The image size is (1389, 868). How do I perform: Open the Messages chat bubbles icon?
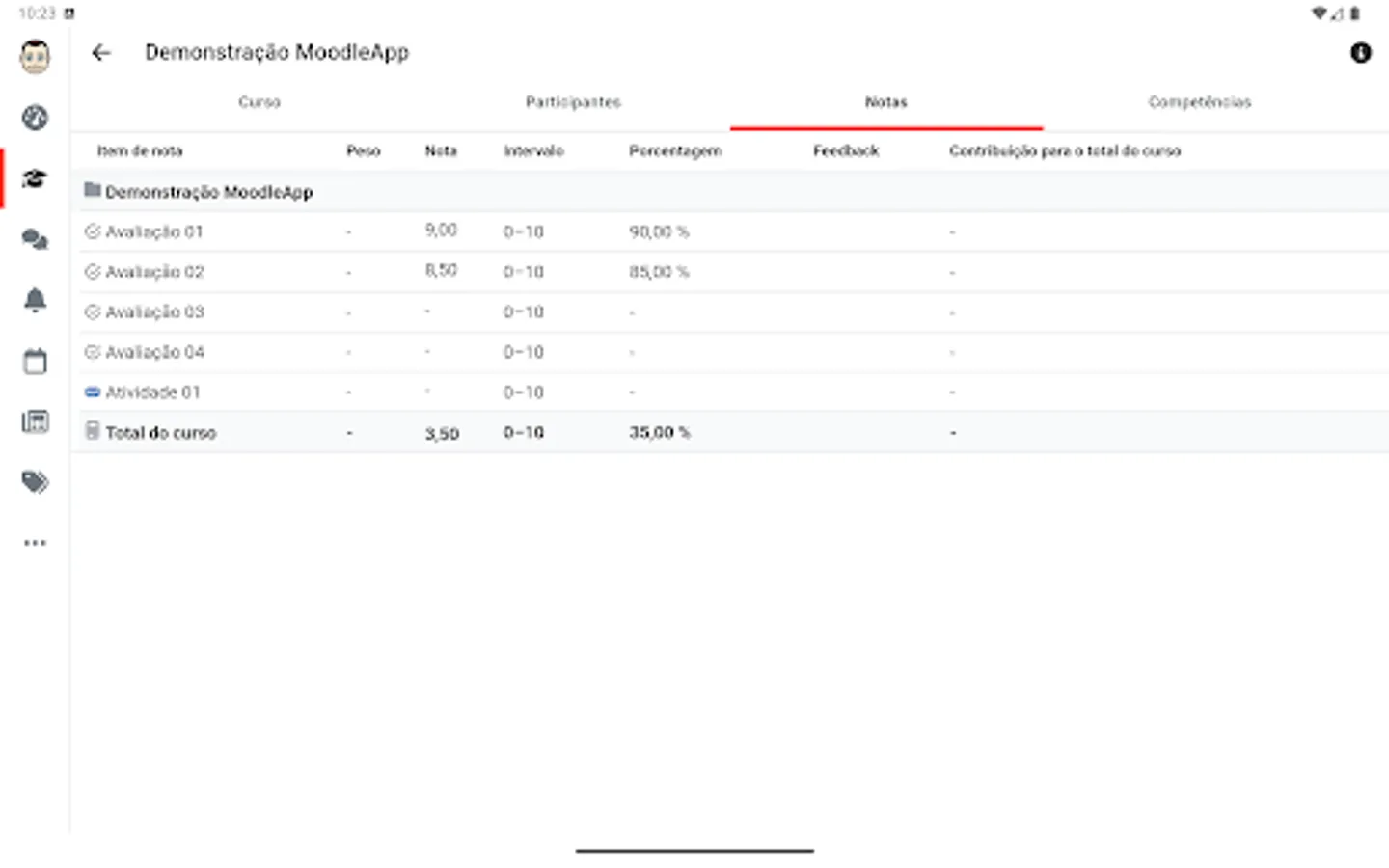pyautogui.click(x=35, y=239)
